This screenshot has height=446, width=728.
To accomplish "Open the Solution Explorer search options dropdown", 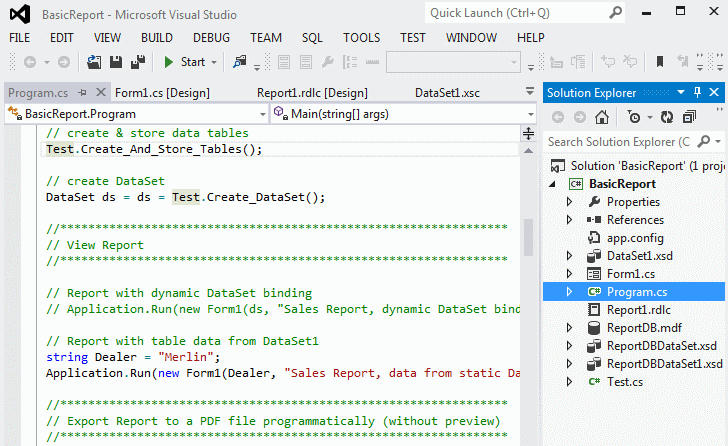I will pos(718,142).
